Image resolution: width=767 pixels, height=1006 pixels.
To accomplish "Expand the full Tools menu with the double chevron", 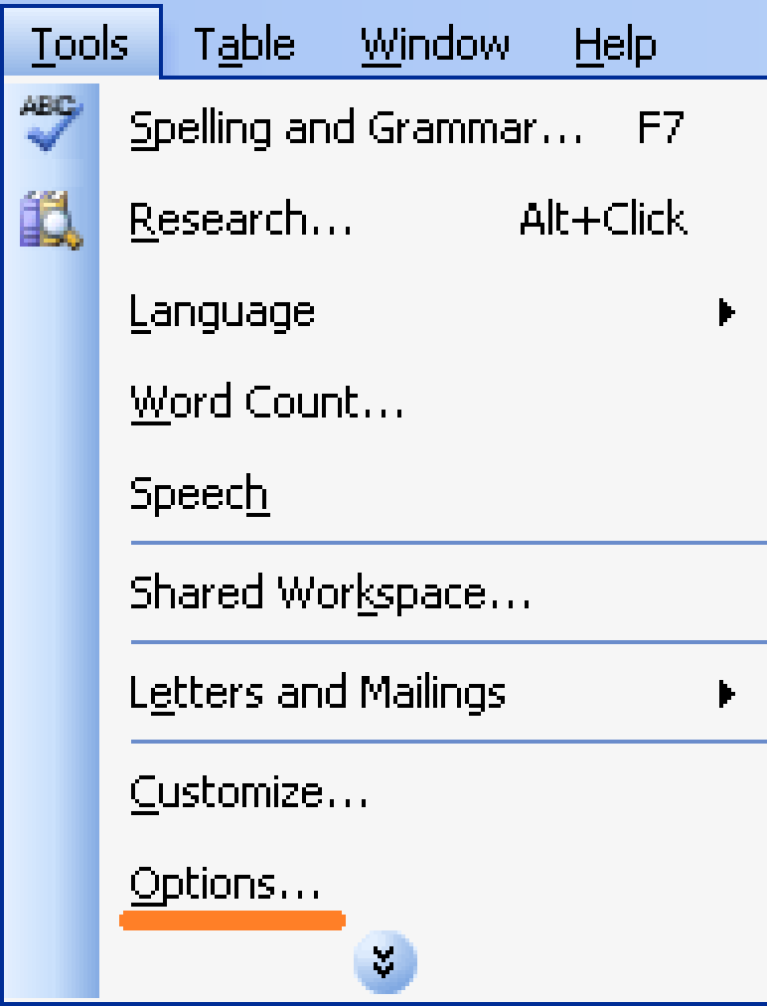I will coord(384,962).
